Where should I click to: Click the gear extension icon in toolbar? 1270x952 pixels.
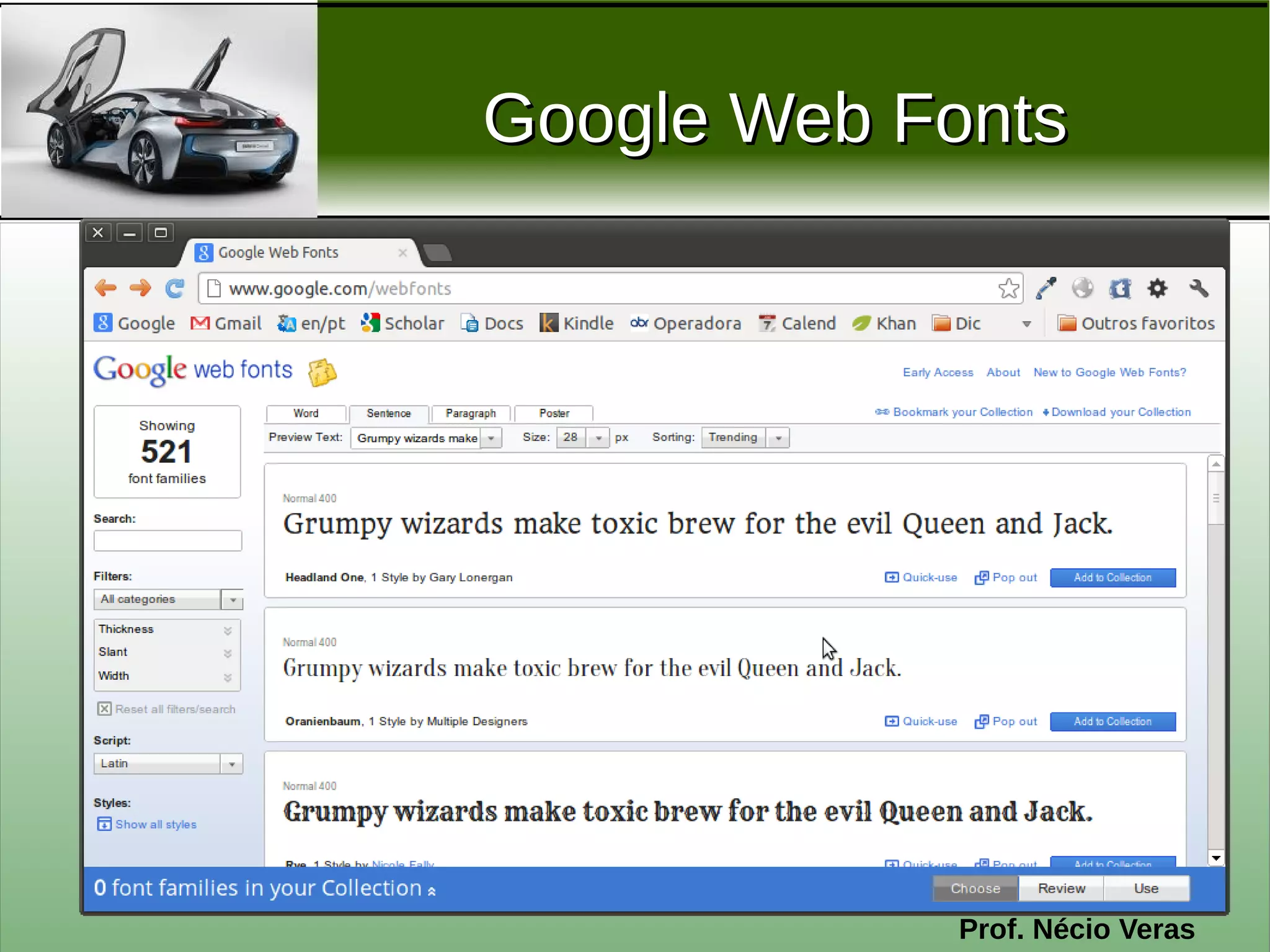click(1157, 288)
